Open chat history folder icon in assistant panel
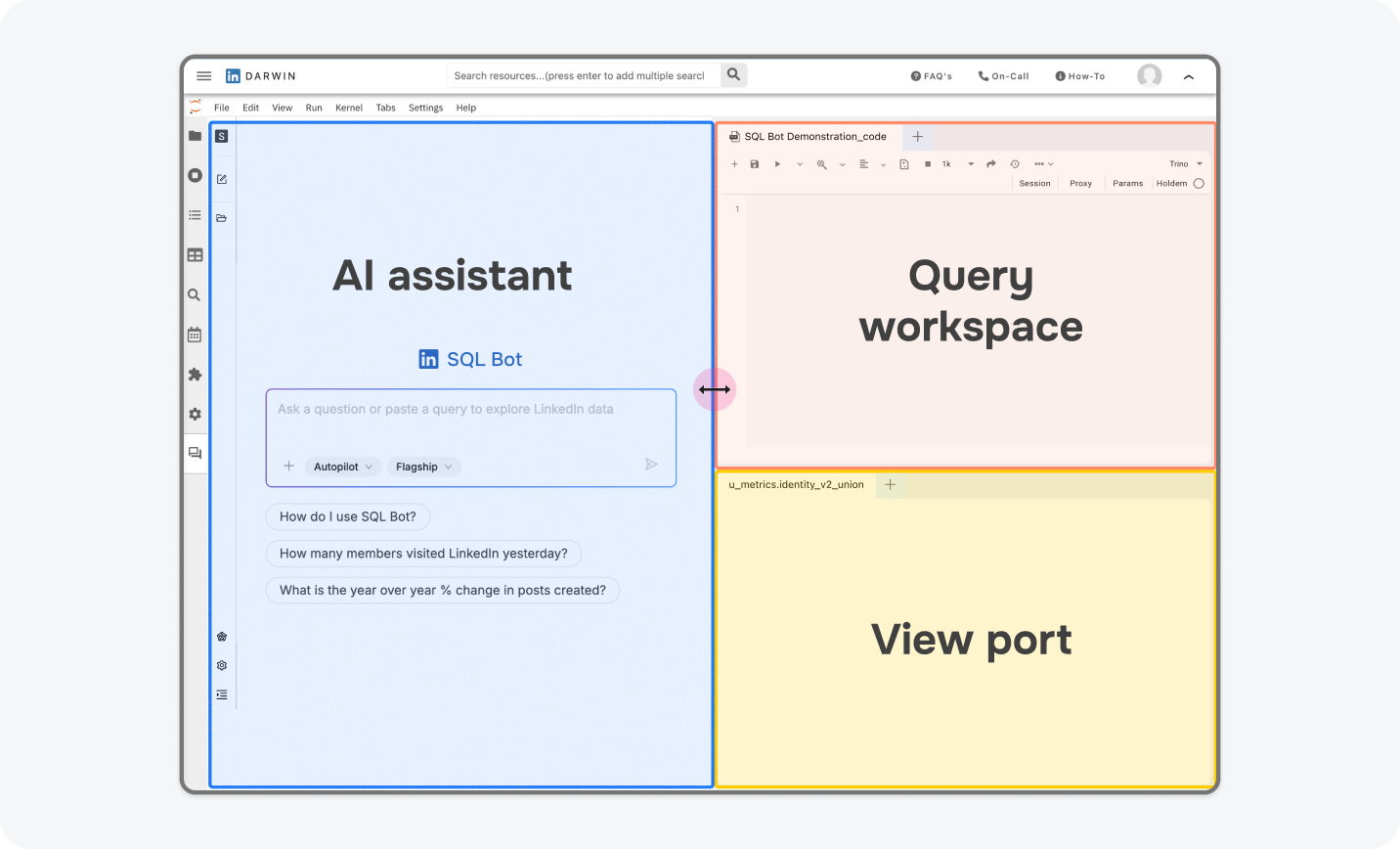This screenshot has height=849, width=1400. click(222, 218)
